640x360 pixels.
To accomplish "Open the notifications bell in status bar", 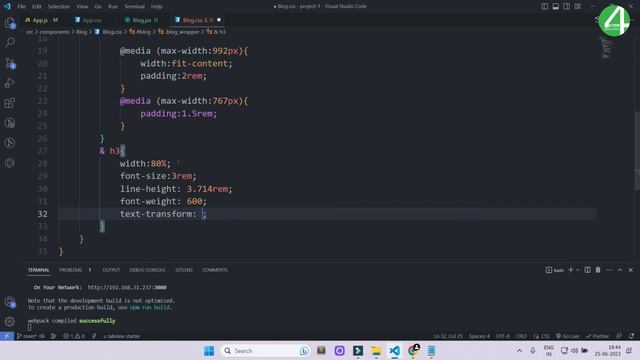I will (631, 336).
